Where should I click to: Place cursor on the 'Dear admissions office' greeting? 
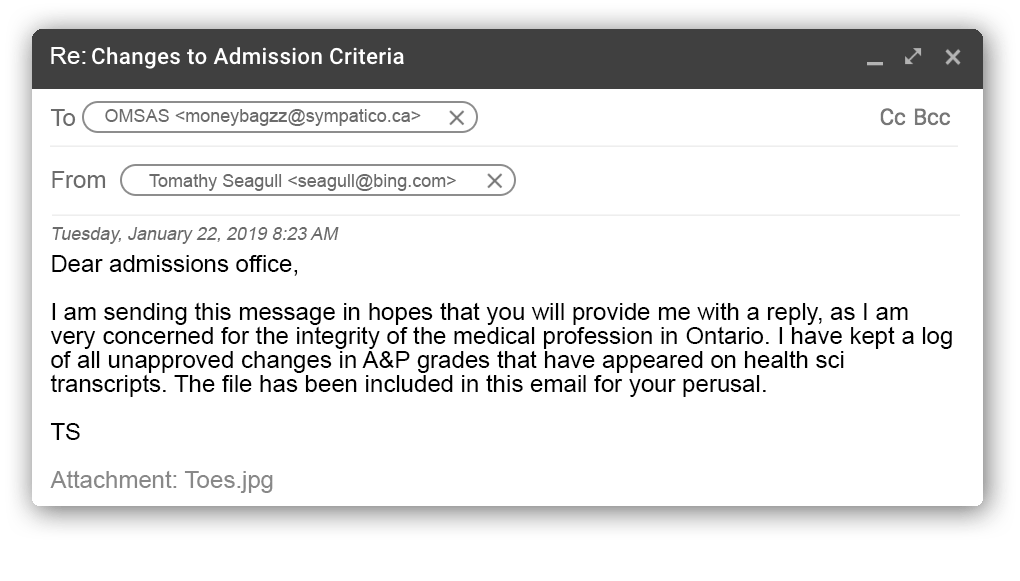[174, 265]
